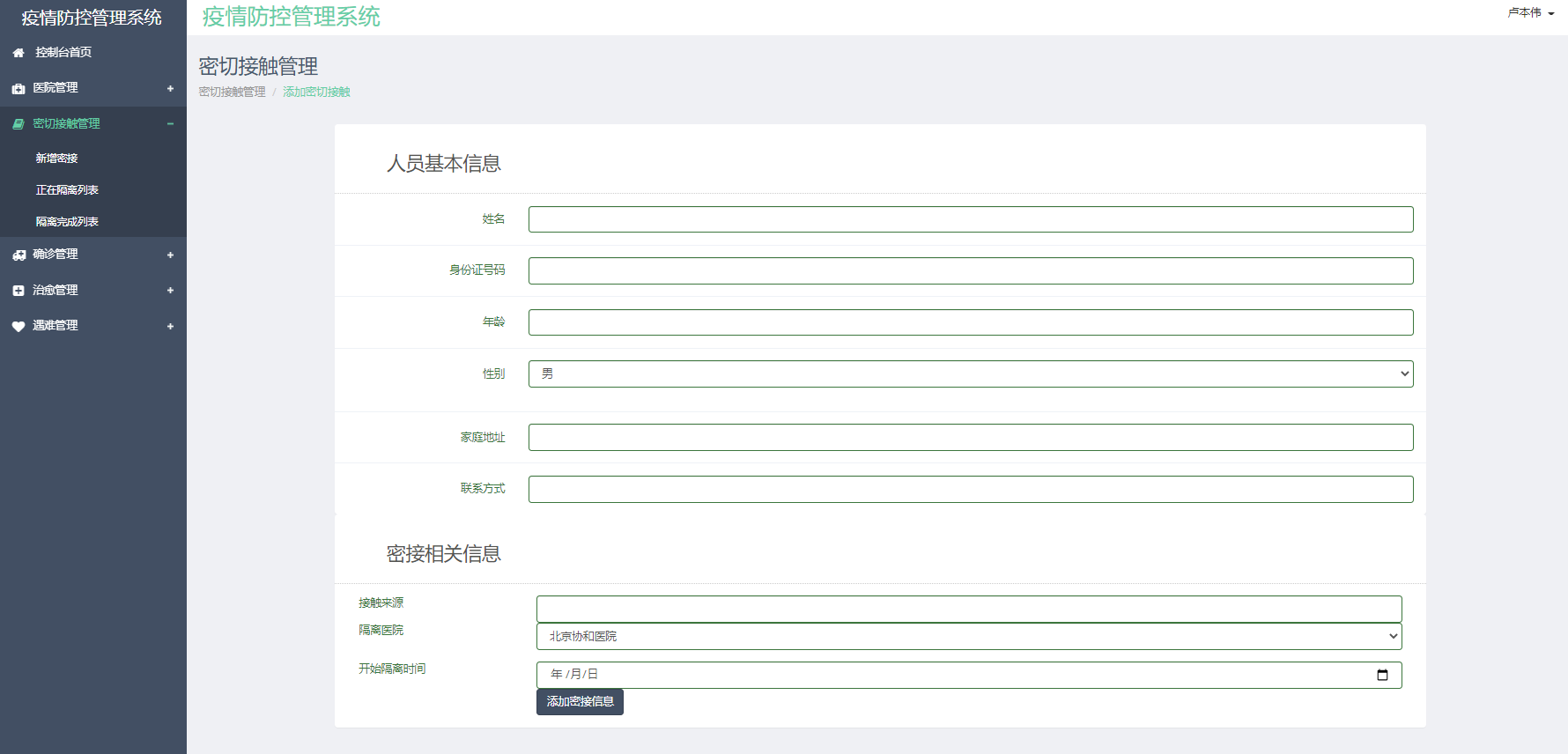
Task: Click the 年龄 field label
Action: pos(493,322)
